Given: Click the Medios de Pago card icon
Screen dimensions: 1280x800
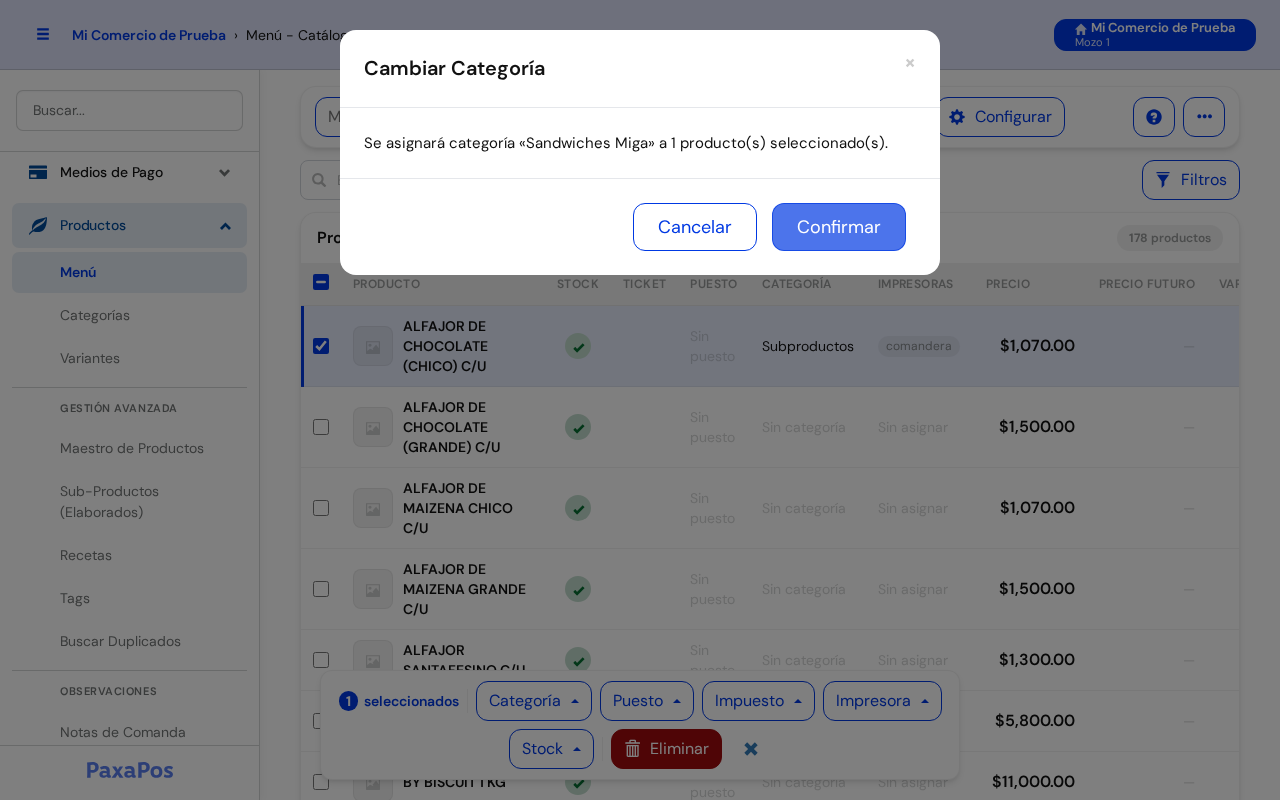Looking at the screenshot, I should click(x=38, y=172).
